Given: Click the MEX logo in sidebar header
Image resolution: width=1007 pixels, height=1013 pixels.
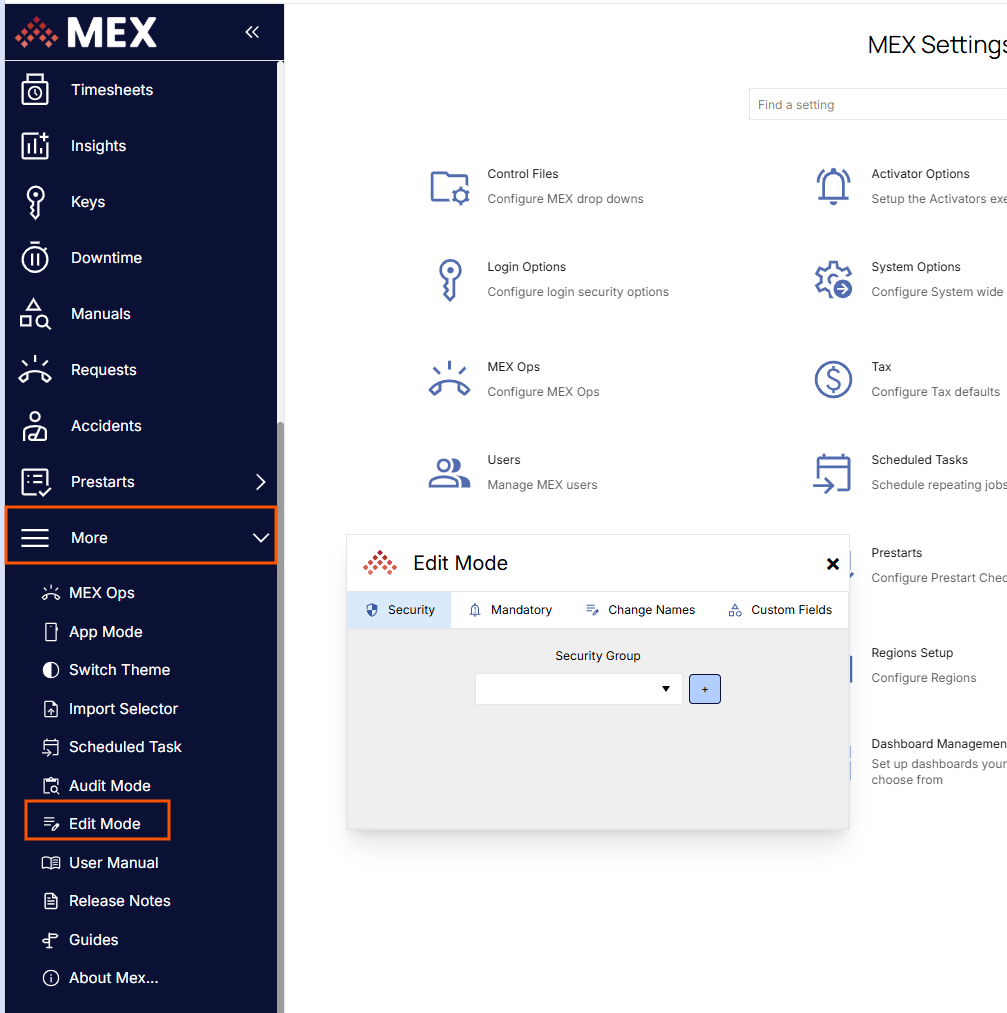Looking at the screenshot, I should point(85,32).
